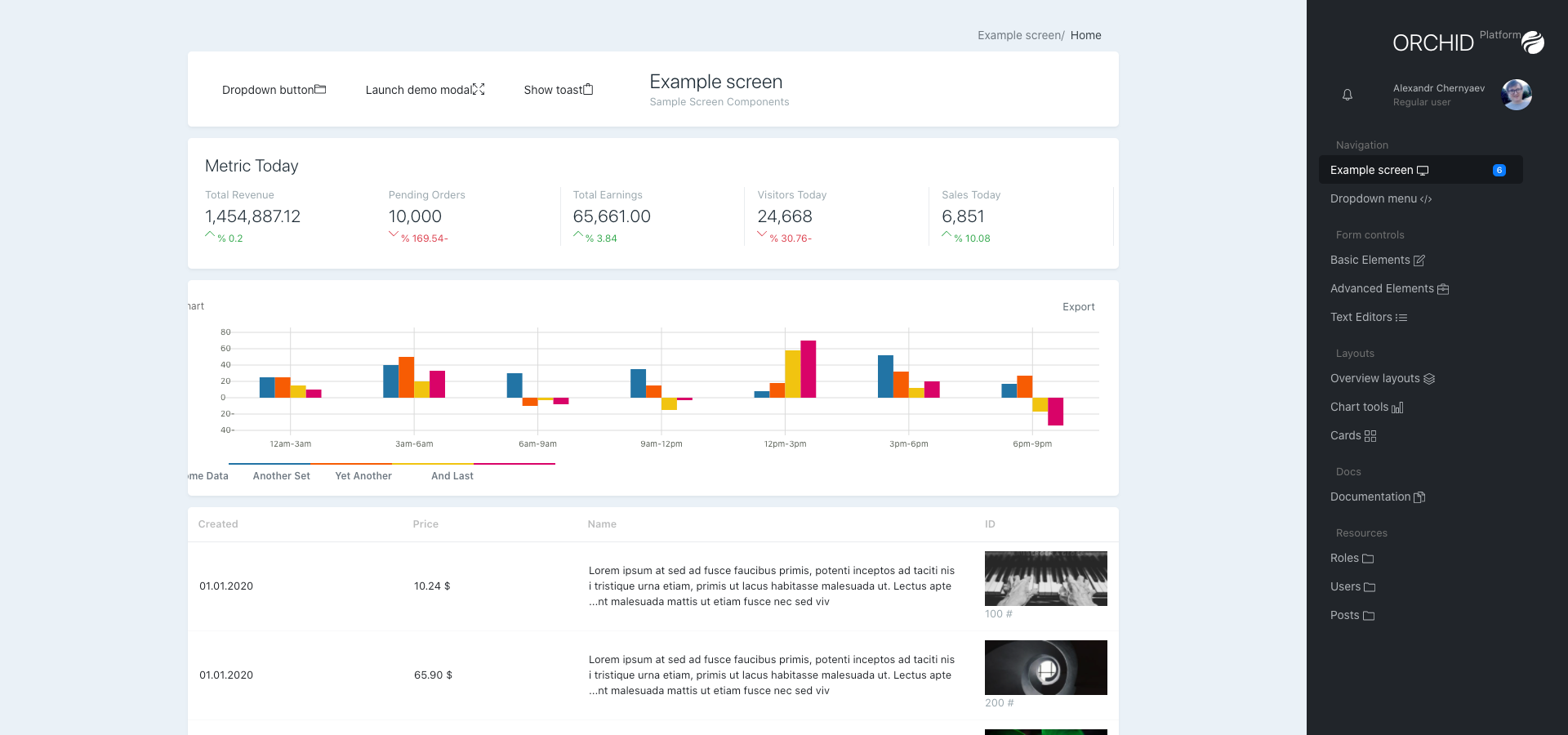Click the Documentation file icon
This screenshot has height=735, width=1568.
coord(1419,497)
